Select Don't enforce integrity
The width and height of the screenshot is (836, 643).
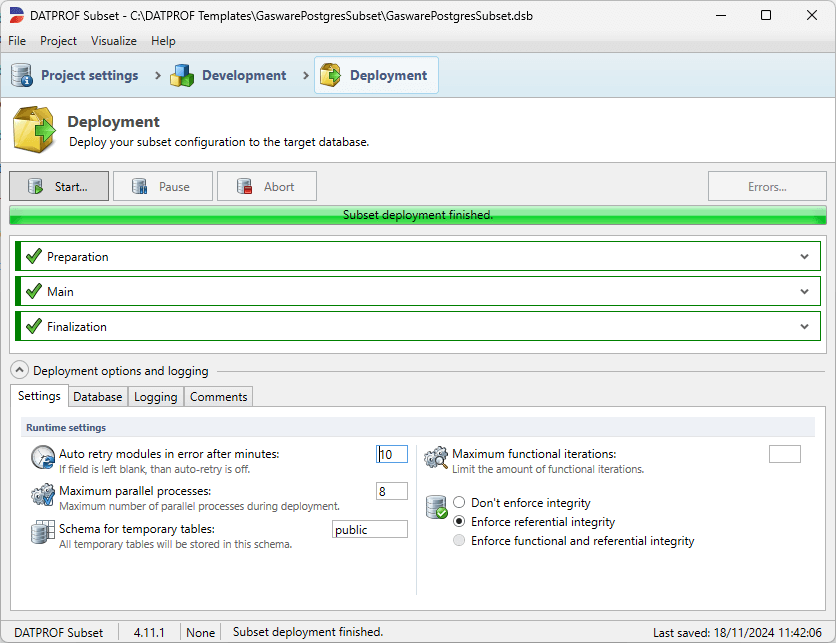coord(459,502)
